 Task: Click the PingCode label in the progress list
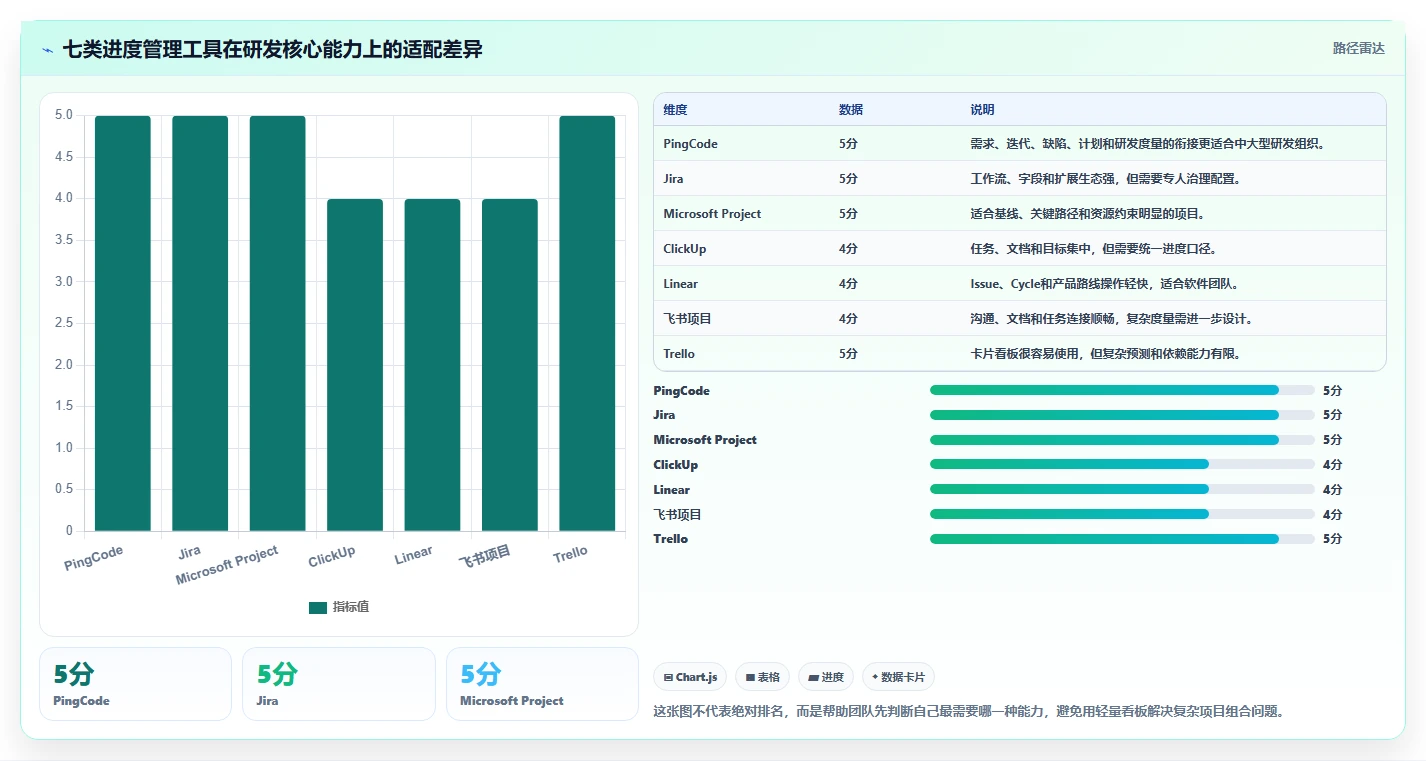tap(682, 391)
